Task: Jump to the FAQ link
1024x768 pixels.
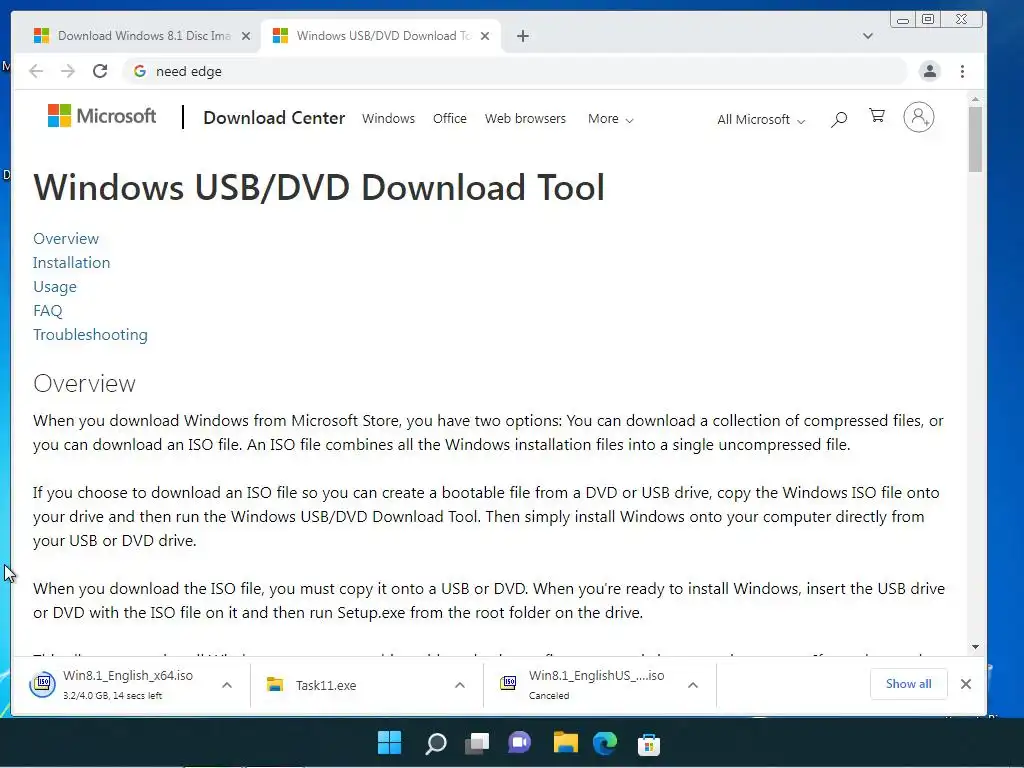Action: click(48, 311)
